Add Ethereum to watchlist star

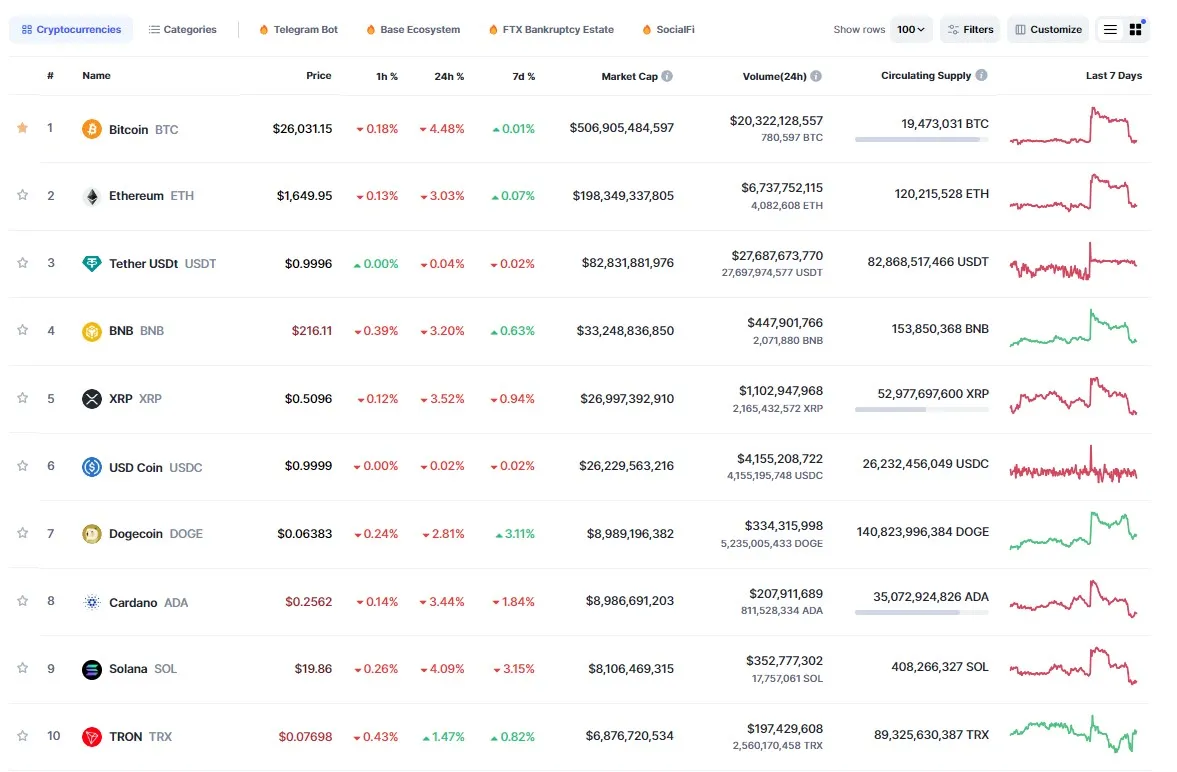click(x=23, y=195)
